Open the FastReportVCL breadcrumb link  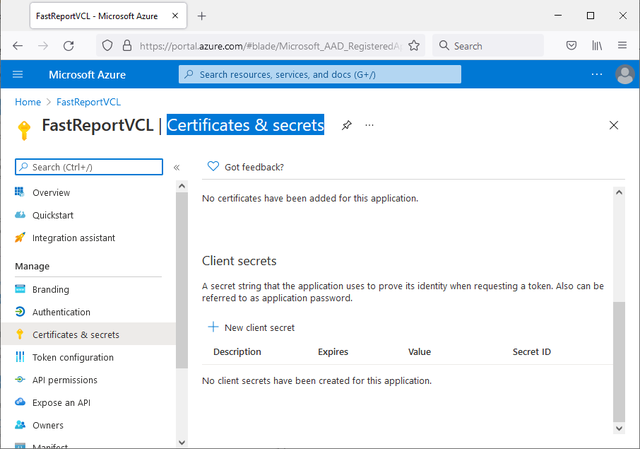tap(89, 102)
